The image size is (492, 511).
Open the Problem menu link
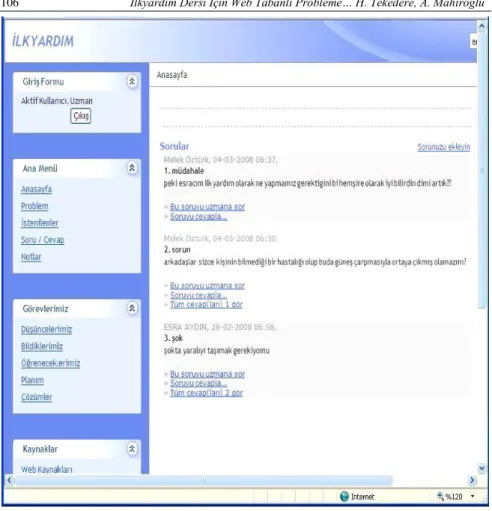click(x=35, y=206)
